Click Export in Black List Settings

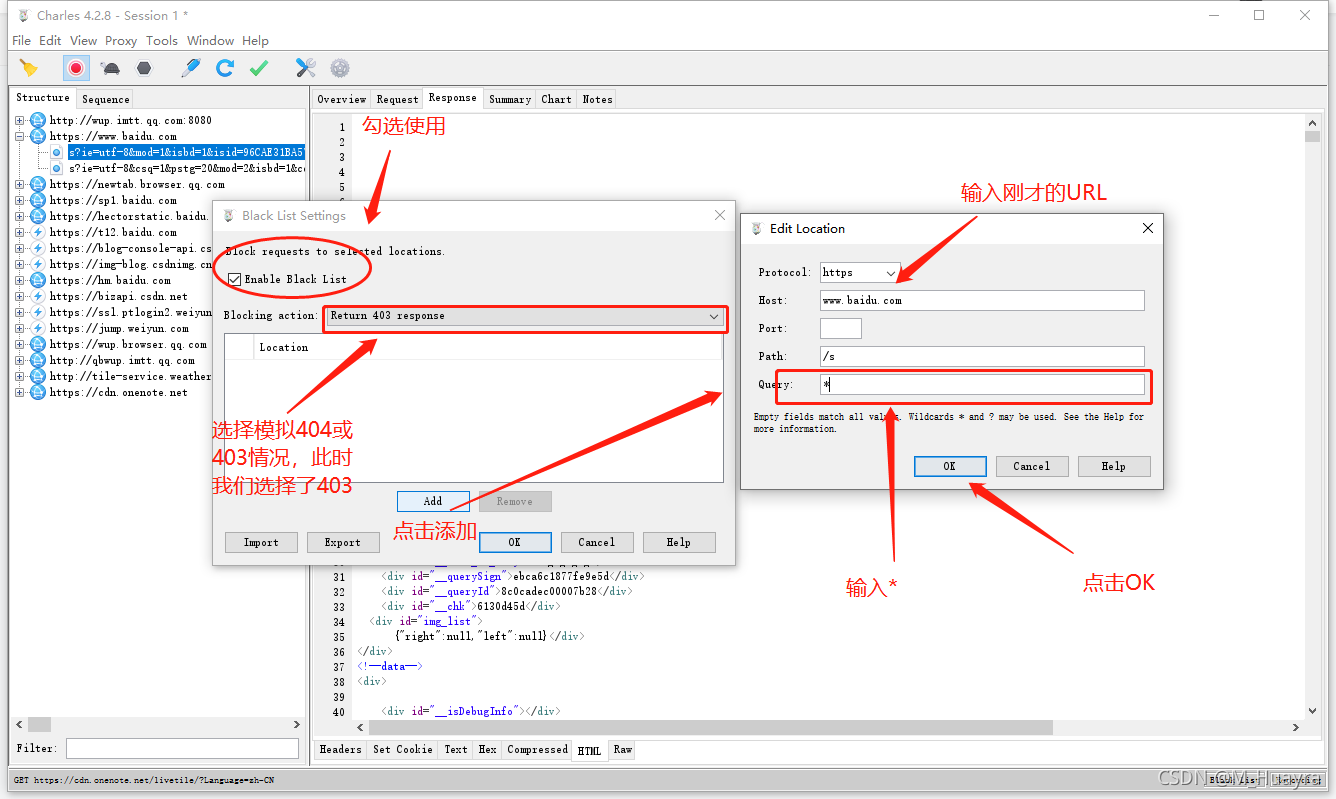click(x=343, y=542)
